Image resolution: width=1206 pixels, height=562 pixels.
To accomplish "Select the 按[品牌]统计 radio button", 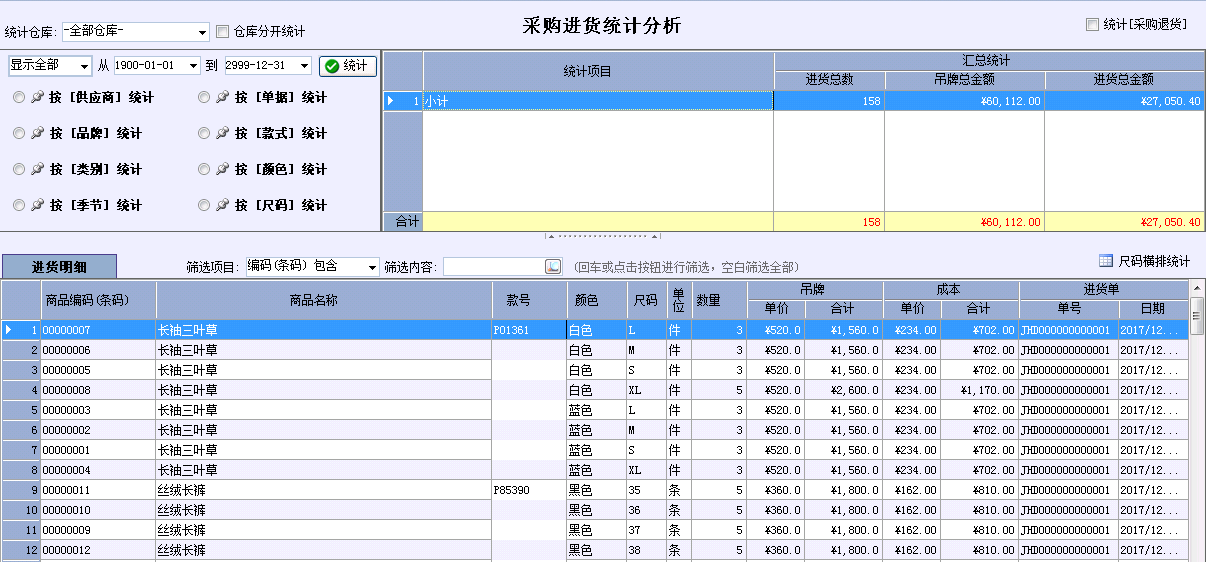I will click(x=19, y=133).
